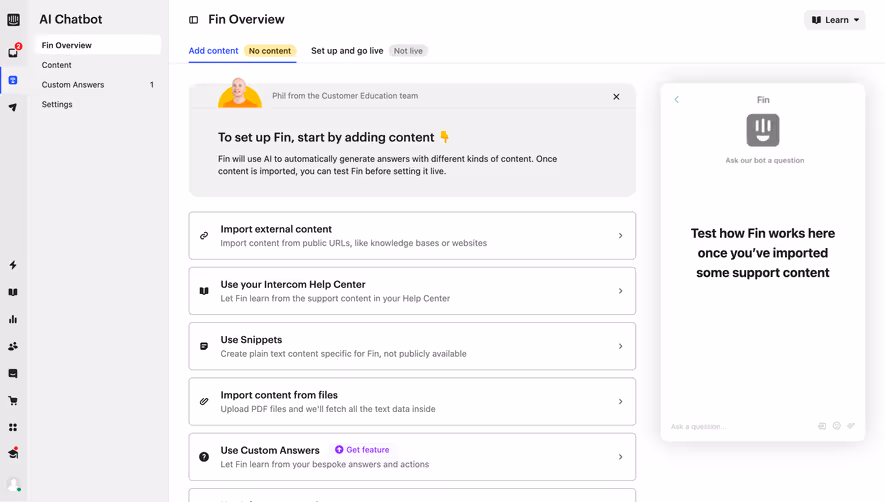
Task: Open the Learn dropdown
Action: pos(835,20)
